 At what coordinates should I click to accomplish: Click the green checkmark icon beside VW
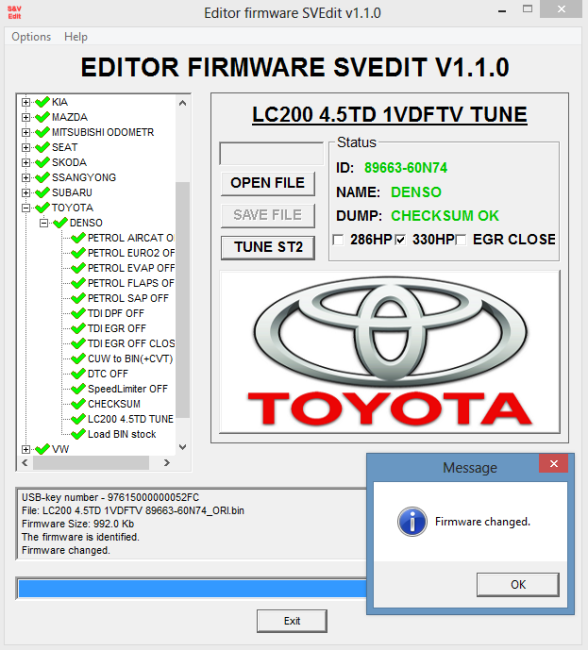[42, 449]
